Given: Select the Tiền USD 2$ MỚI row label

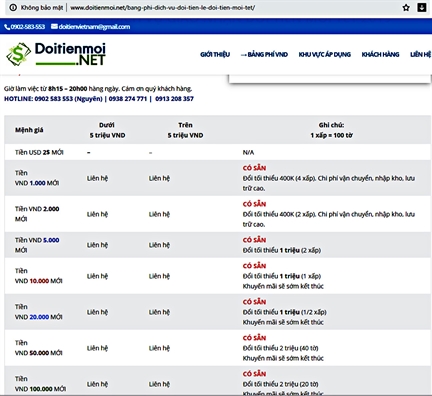Looking at the screenshot, I should click(x=39, y=152).
